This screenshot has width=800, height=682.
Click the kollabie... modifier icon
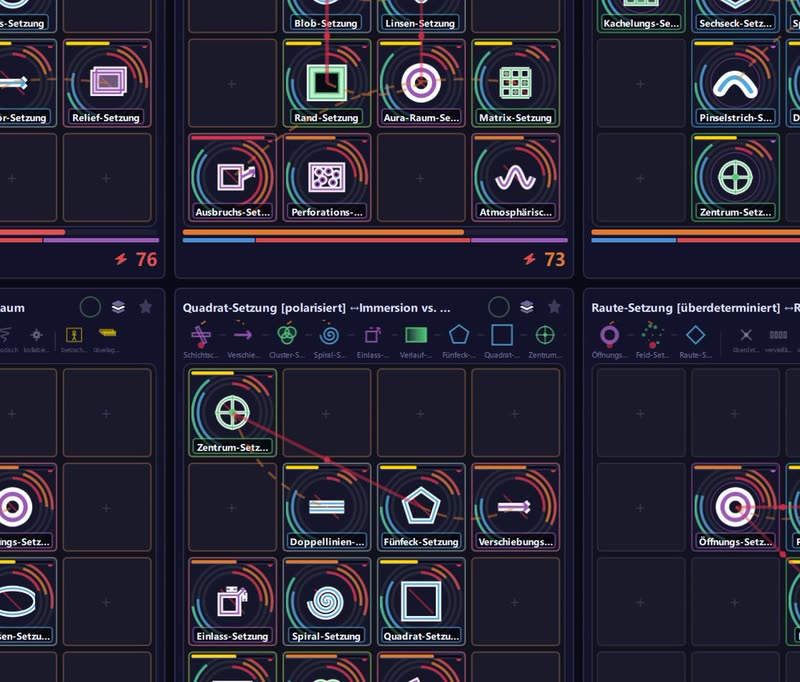tap(36, 335)
